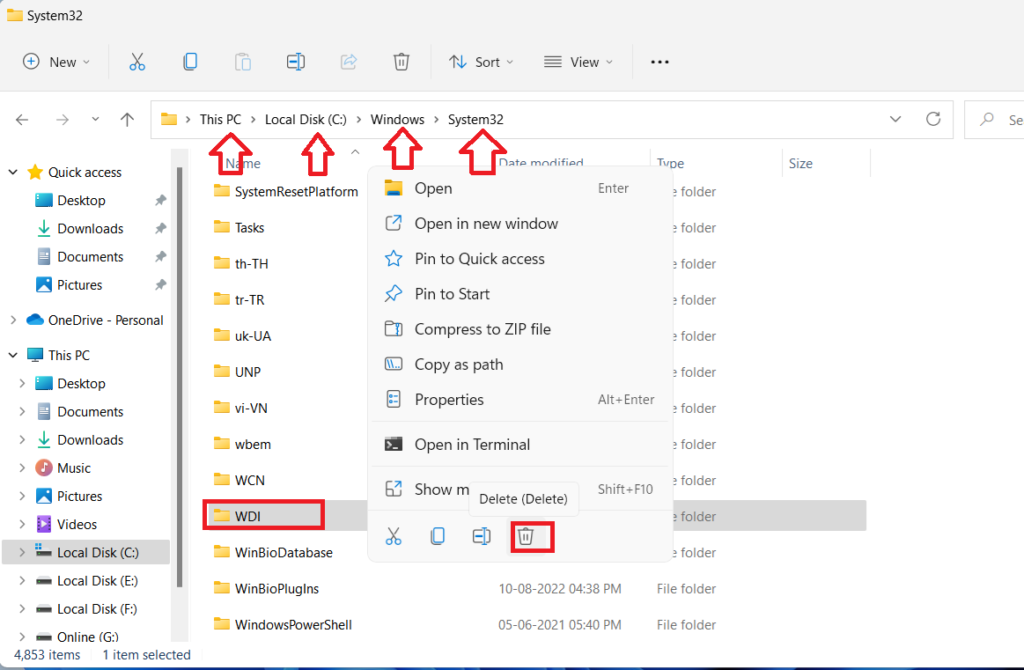1024x670 pixels.
Task: Click the Rename icon in the context menu
Action: [481, 537]
